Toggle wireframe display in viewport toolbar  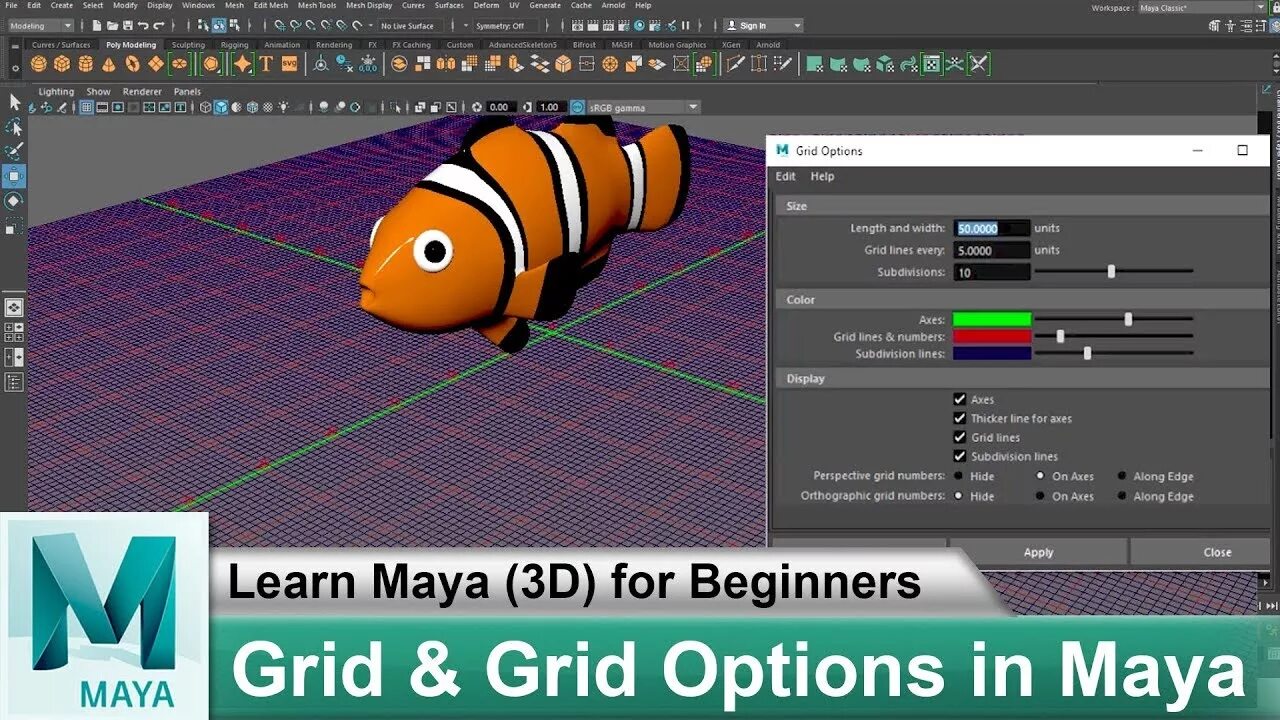(206, 107)
